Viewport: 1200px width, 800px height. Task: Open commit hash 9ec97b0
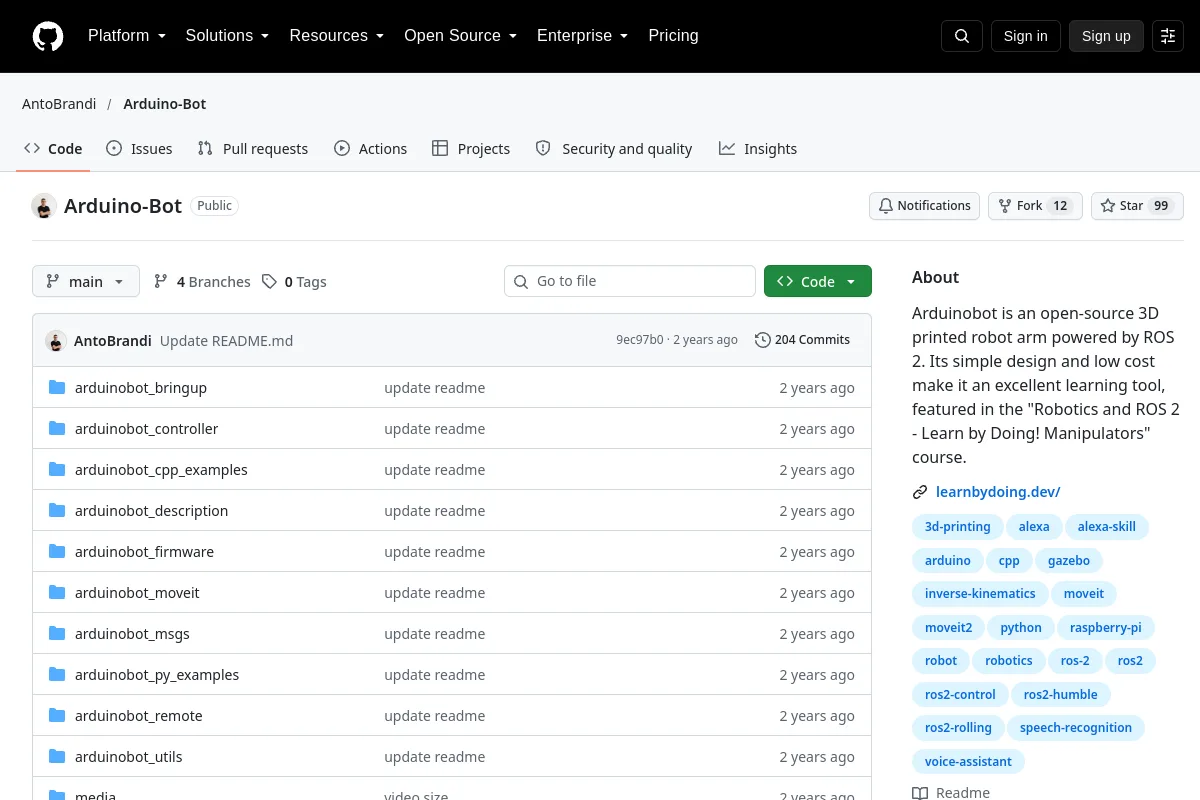[640, 340]
